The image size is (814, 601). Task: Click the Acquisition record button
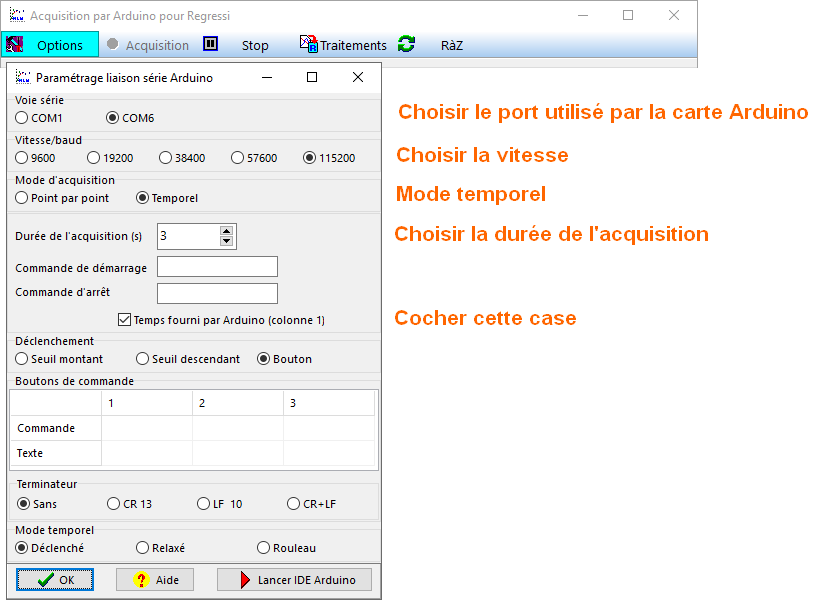coord(148,45)
